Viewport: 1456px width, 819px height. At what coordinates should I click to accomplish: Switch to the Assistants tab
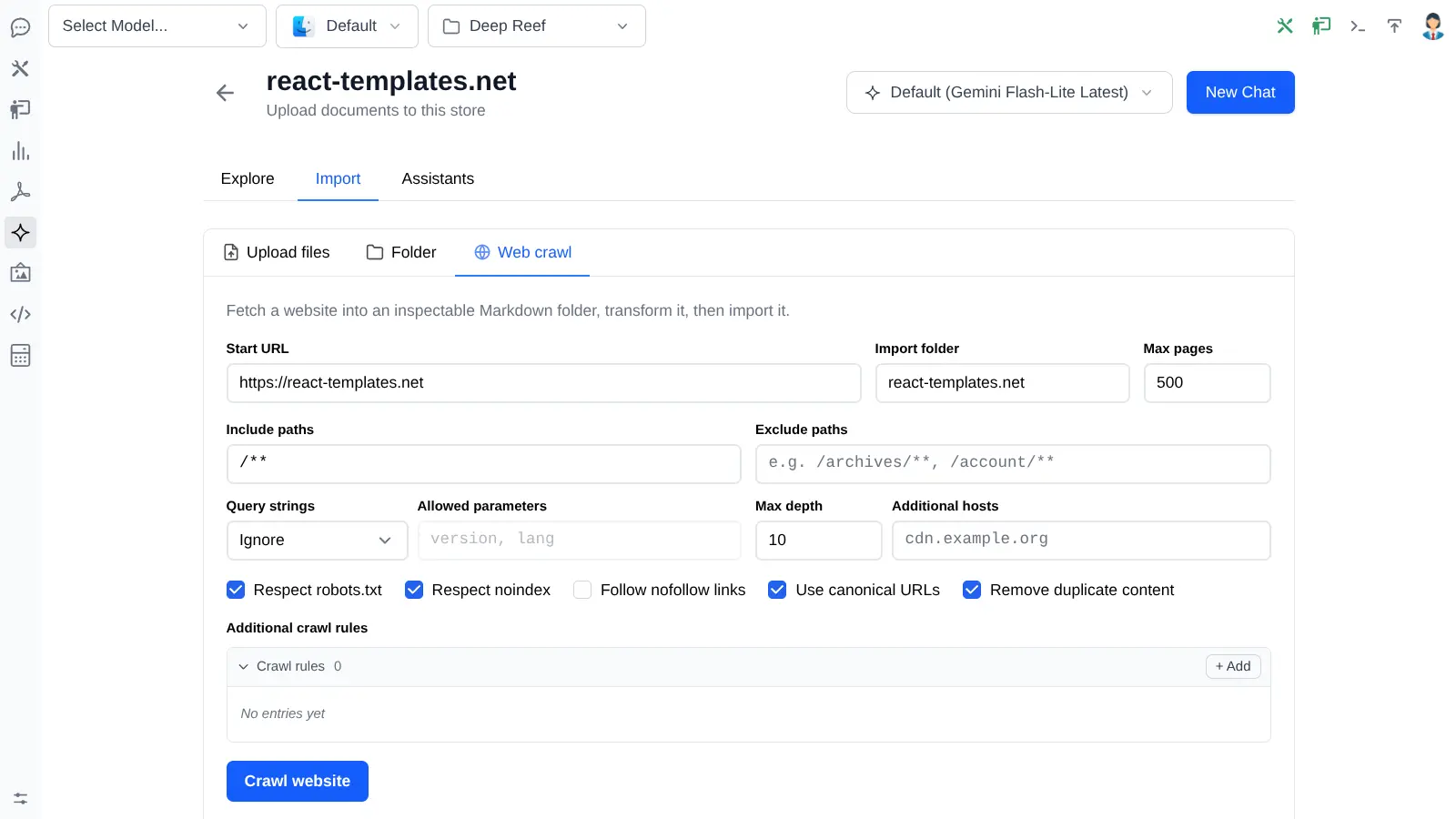click(x=438, y=178)
